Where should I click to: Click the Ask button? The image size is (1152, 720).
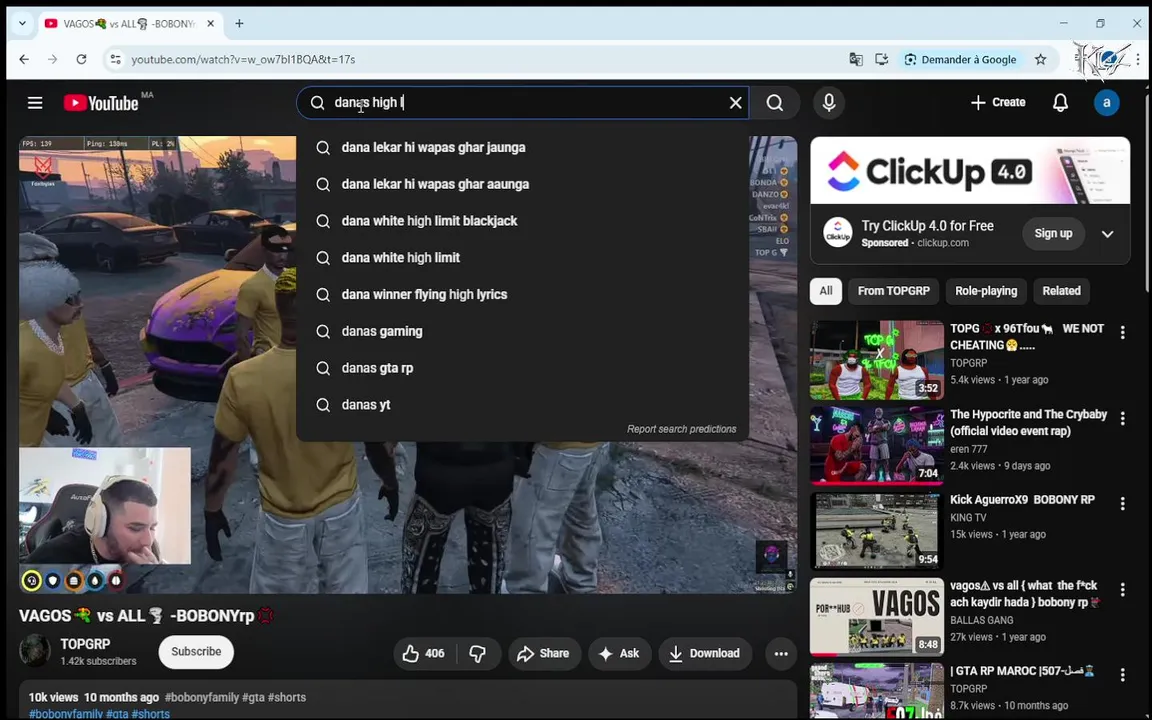(x=619, y=653)
